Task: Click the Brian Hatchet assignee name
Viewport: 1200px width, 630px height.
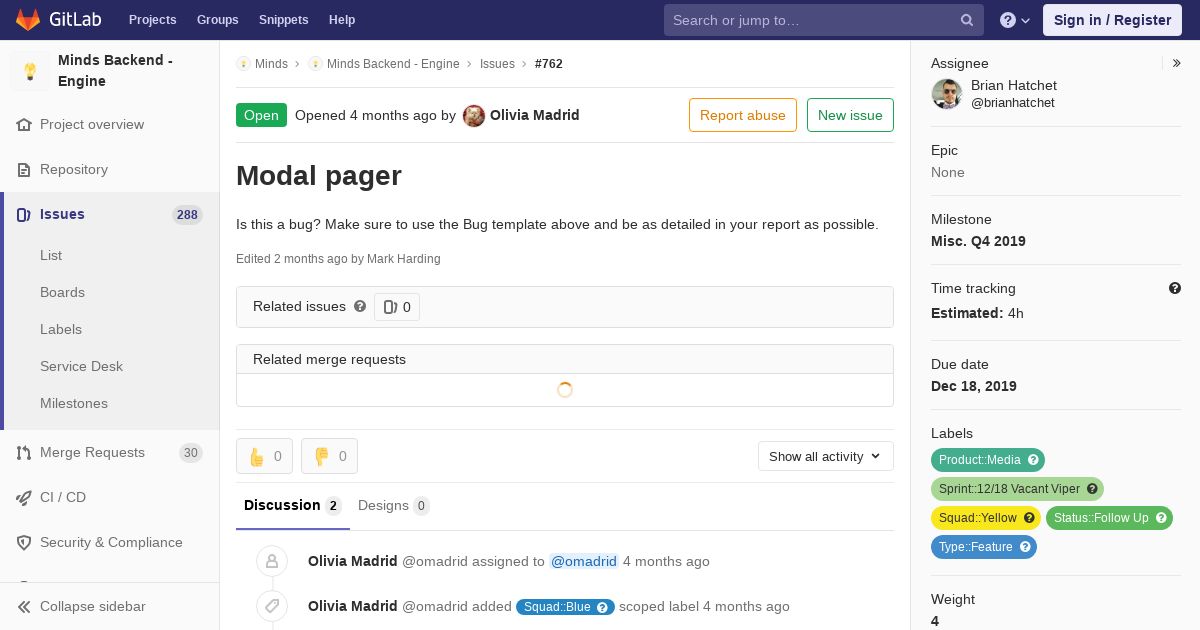Action: click(x=1014, y=86)
